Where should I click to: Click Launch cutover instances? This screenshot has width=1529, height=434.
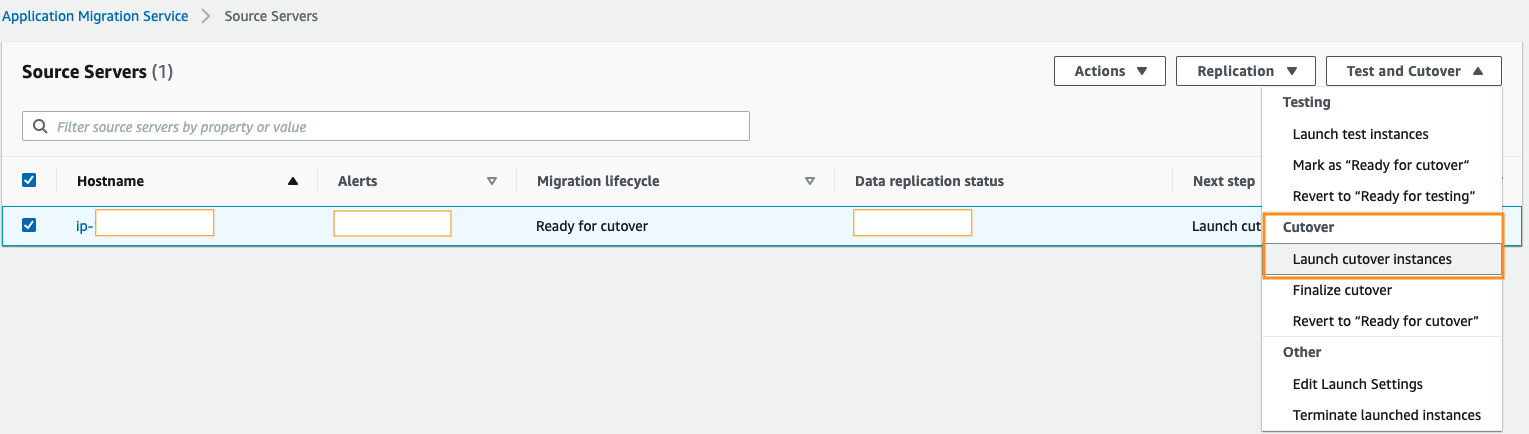pyautogui.click(x=1372, y=259)
